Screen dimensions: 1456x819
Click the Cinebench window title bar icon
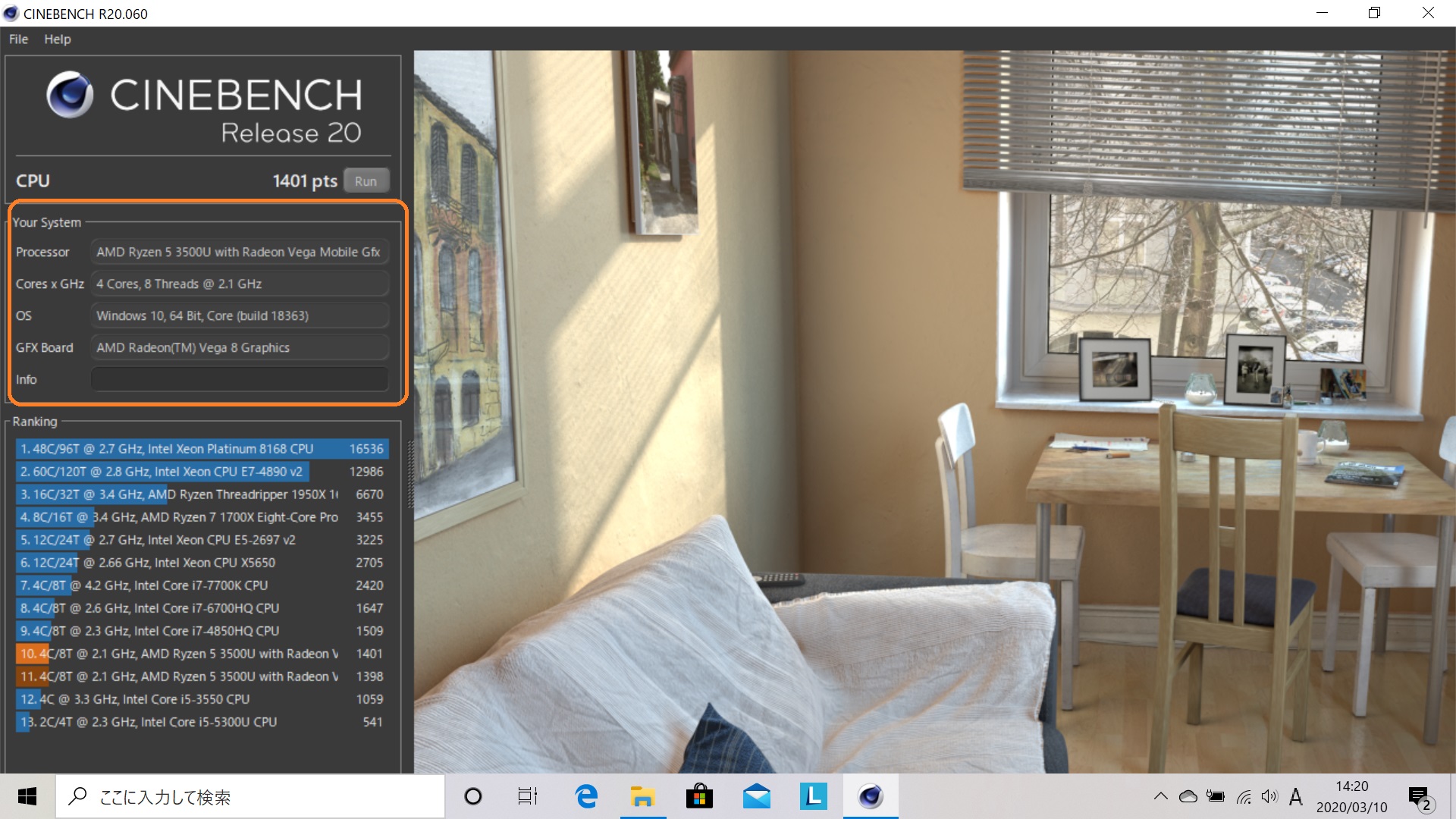coord(11,14)
